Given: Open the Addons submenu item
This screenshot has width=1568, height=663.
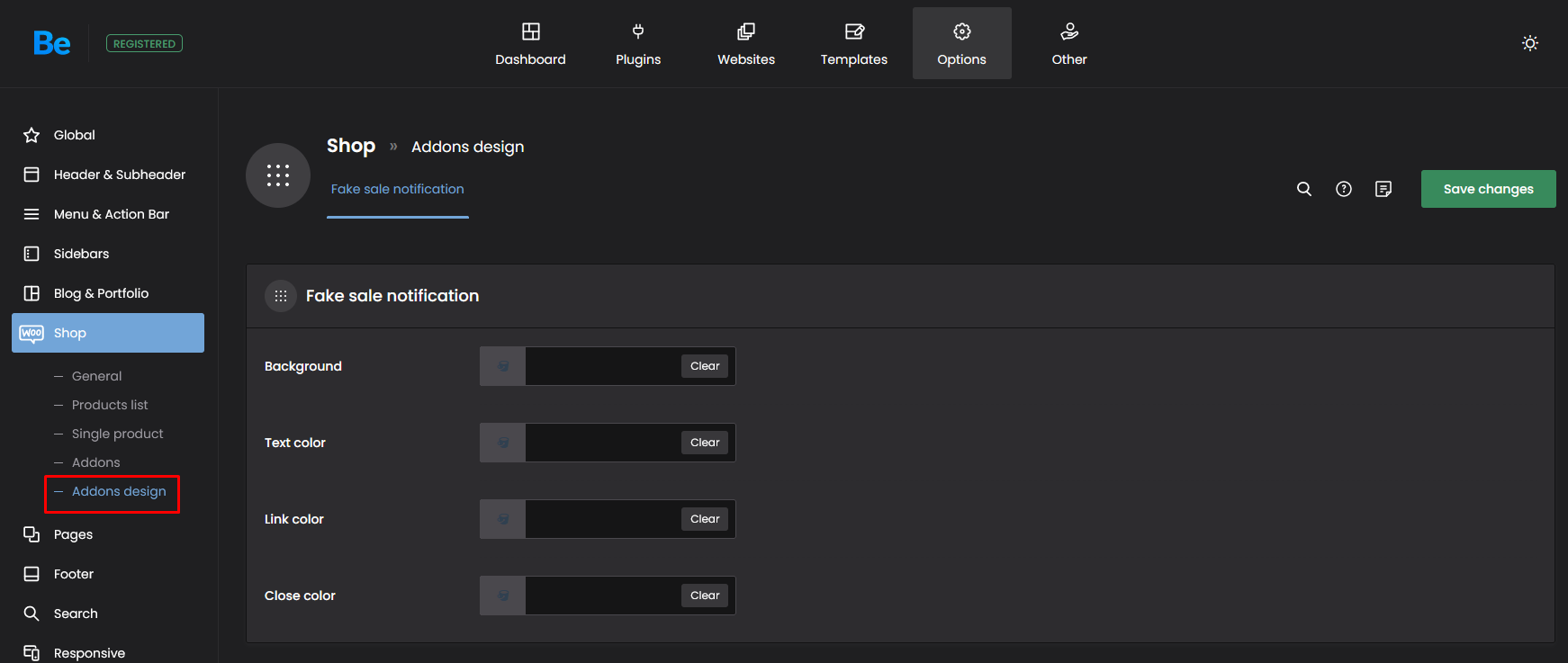Looking at the screenshot, I should (x=95, y=462).
